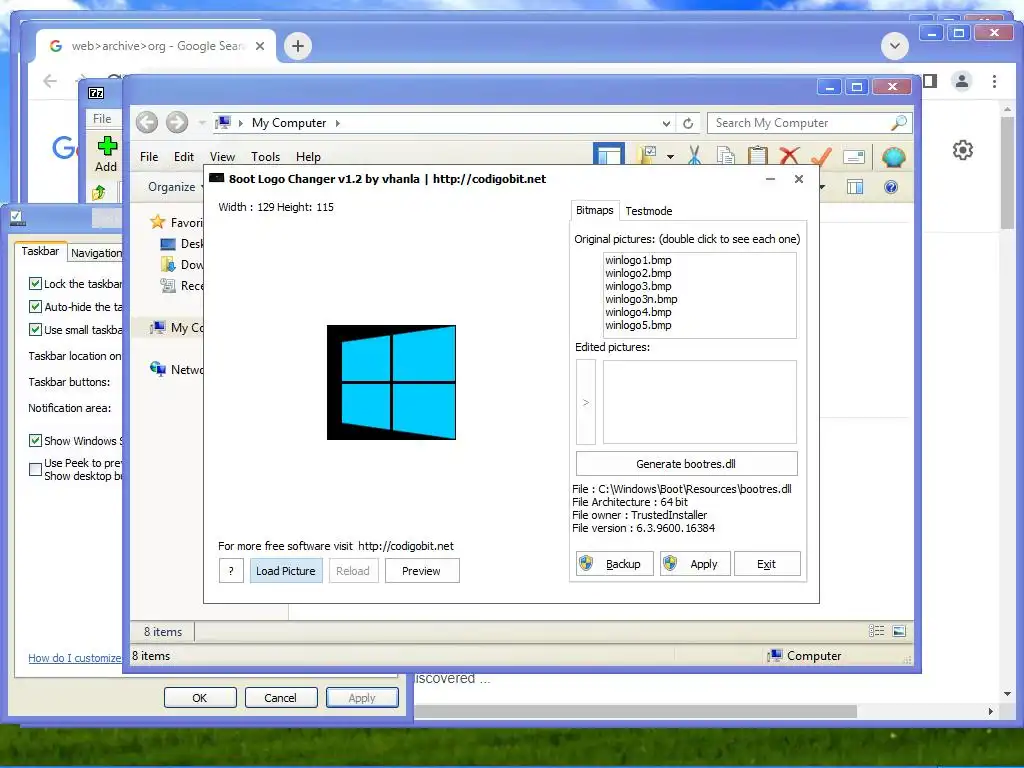Image resolution: width=1024 pixels, height=768 pixels.
Task: Open the File menu in Explorer
Action: (x=149, y=157)
